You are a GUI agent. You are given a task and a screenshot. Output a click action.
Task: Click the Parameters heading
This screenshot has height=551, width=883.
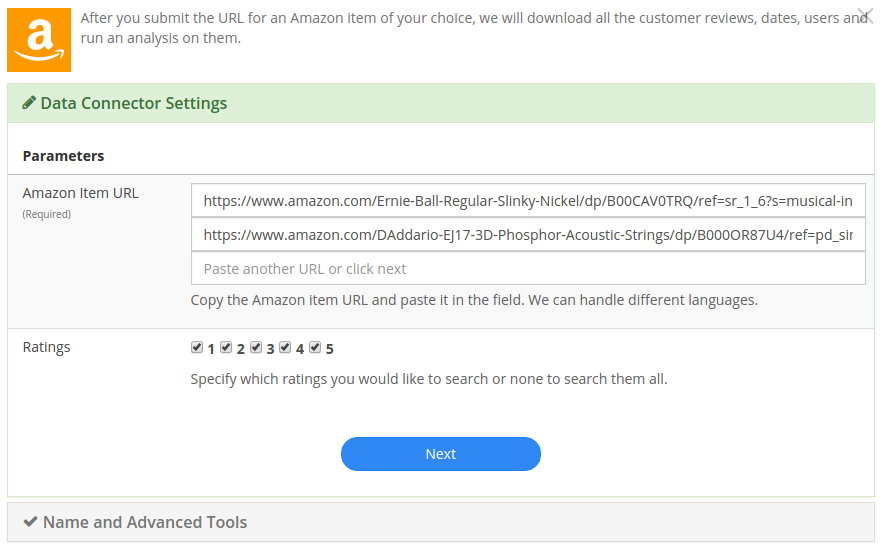[x=63, y=156]
